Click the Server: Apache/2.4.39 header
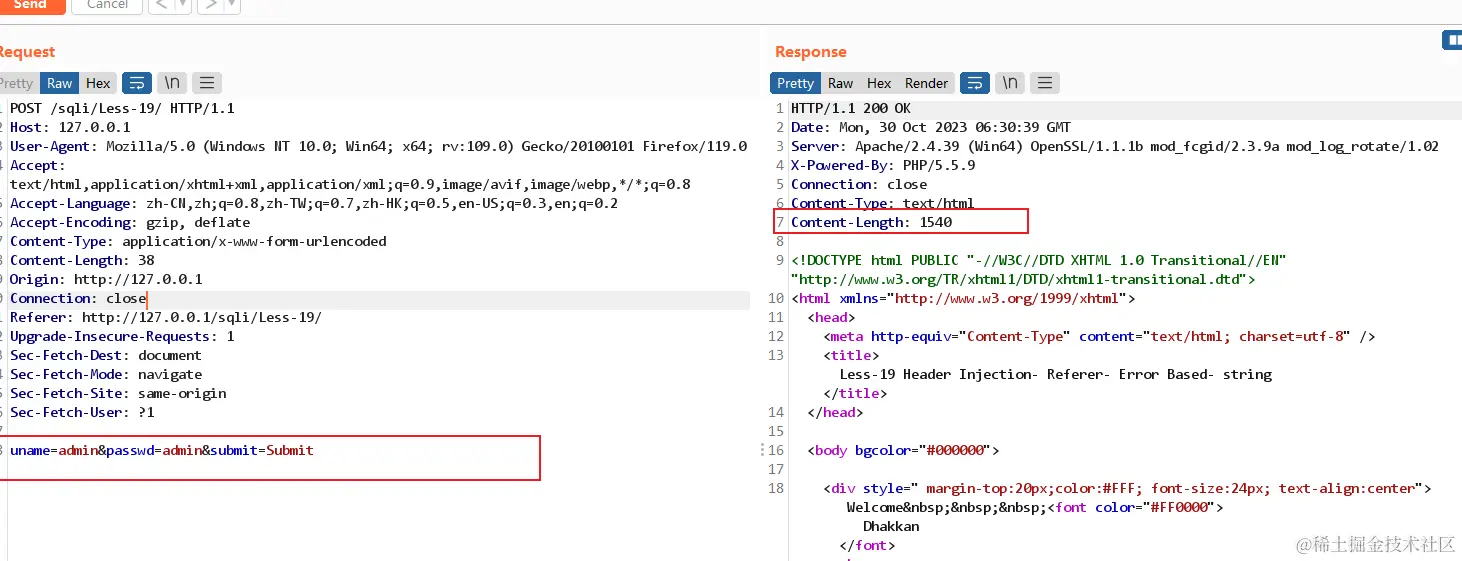Screen dimensions: 1462x561 [1115, 146]
